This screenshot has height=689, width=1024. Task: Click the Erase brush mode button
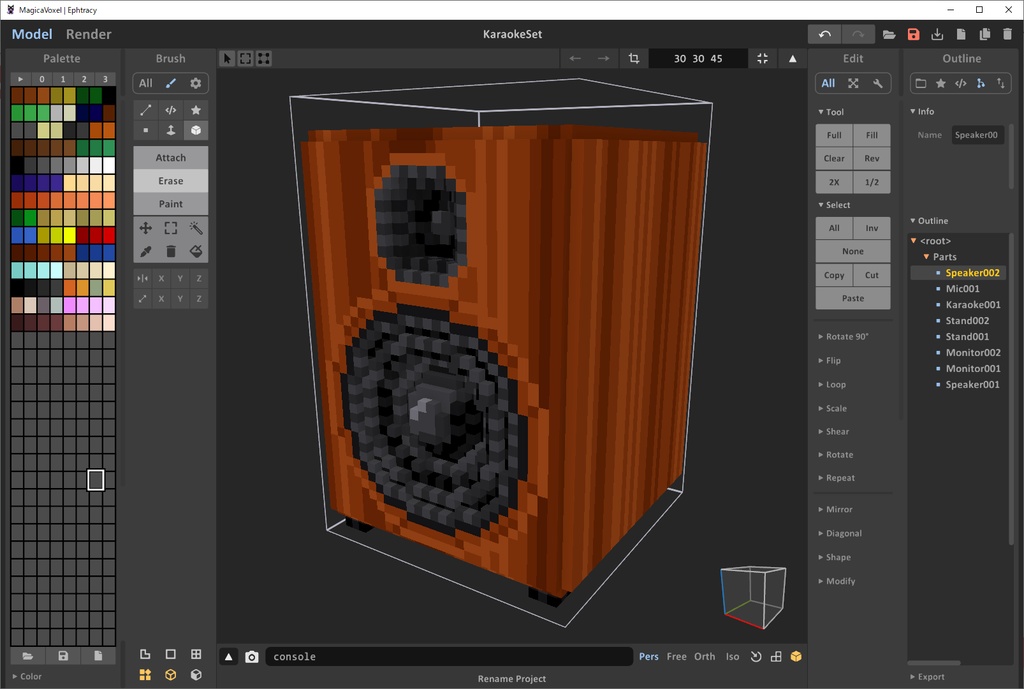point(170,180)
